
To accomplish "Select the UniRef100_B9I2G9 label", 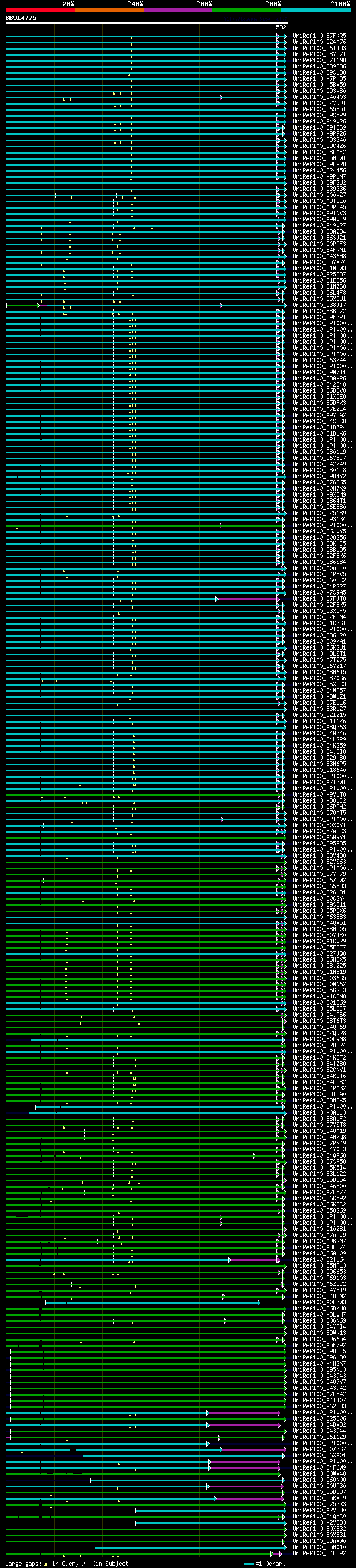I will (319, 128).
